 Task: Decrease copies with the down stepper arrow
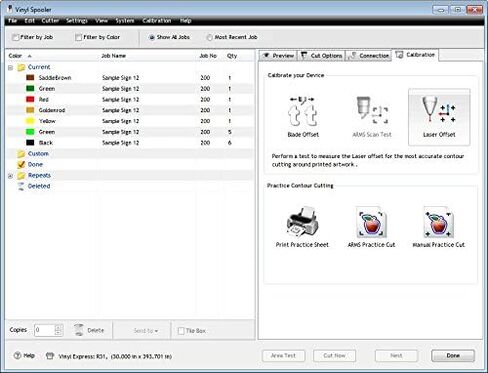tap(58, 333)
